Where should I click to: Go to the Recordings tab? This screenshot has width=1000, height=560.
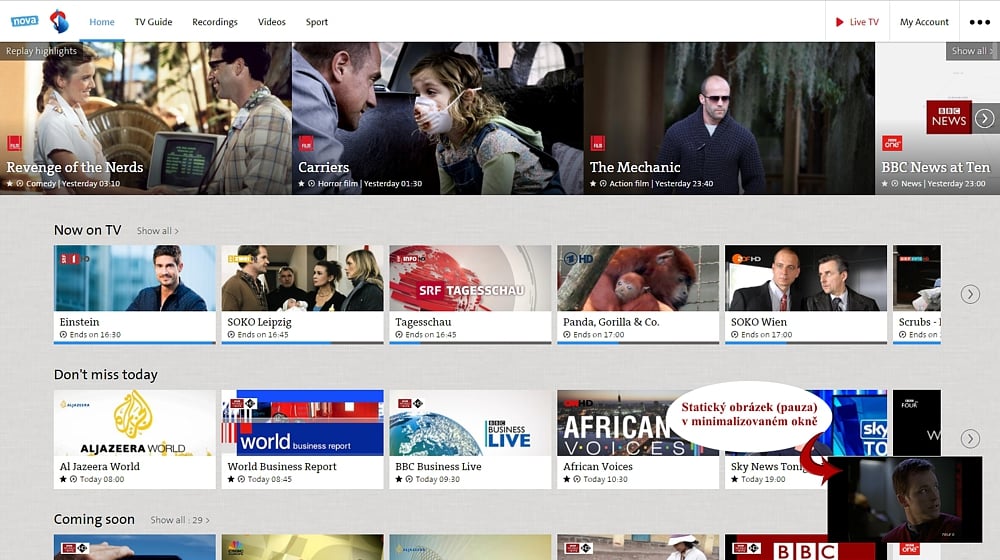215,22
